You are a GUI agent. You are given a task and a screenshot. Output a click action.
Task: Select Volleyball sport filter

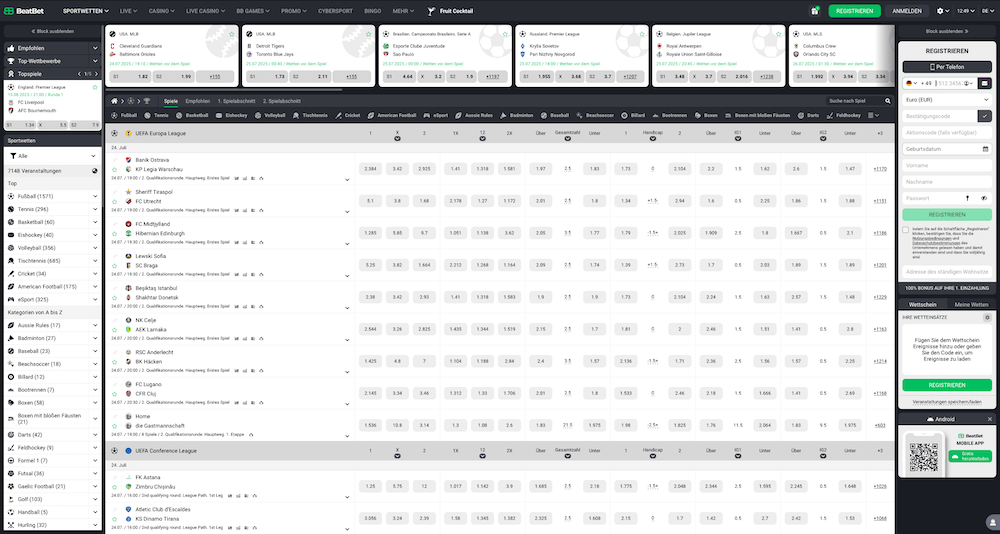click(x=270, y=115)
